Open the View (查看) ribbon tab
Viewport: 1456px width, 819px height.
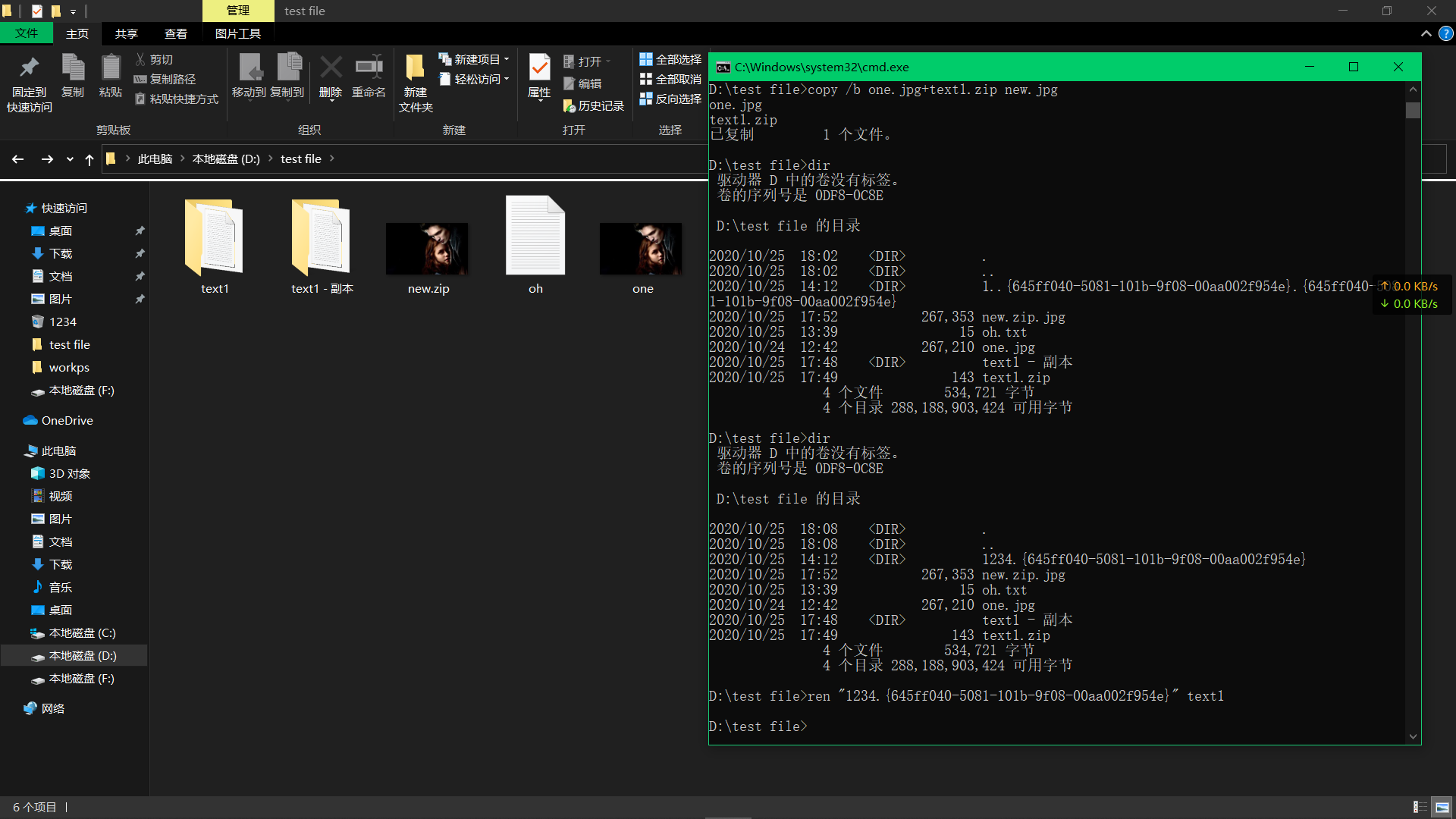tap(176, 33)
